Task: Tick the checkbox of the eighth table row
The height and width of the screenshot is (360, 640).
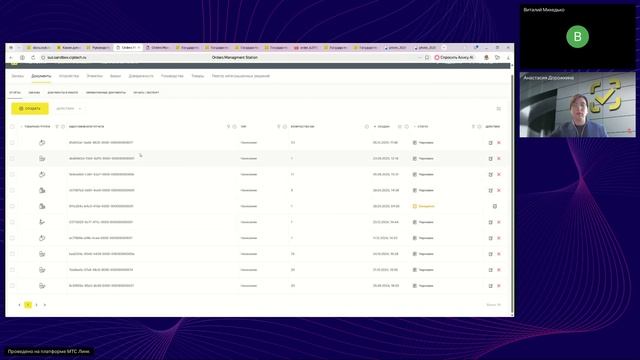Action: click(12, 254)
